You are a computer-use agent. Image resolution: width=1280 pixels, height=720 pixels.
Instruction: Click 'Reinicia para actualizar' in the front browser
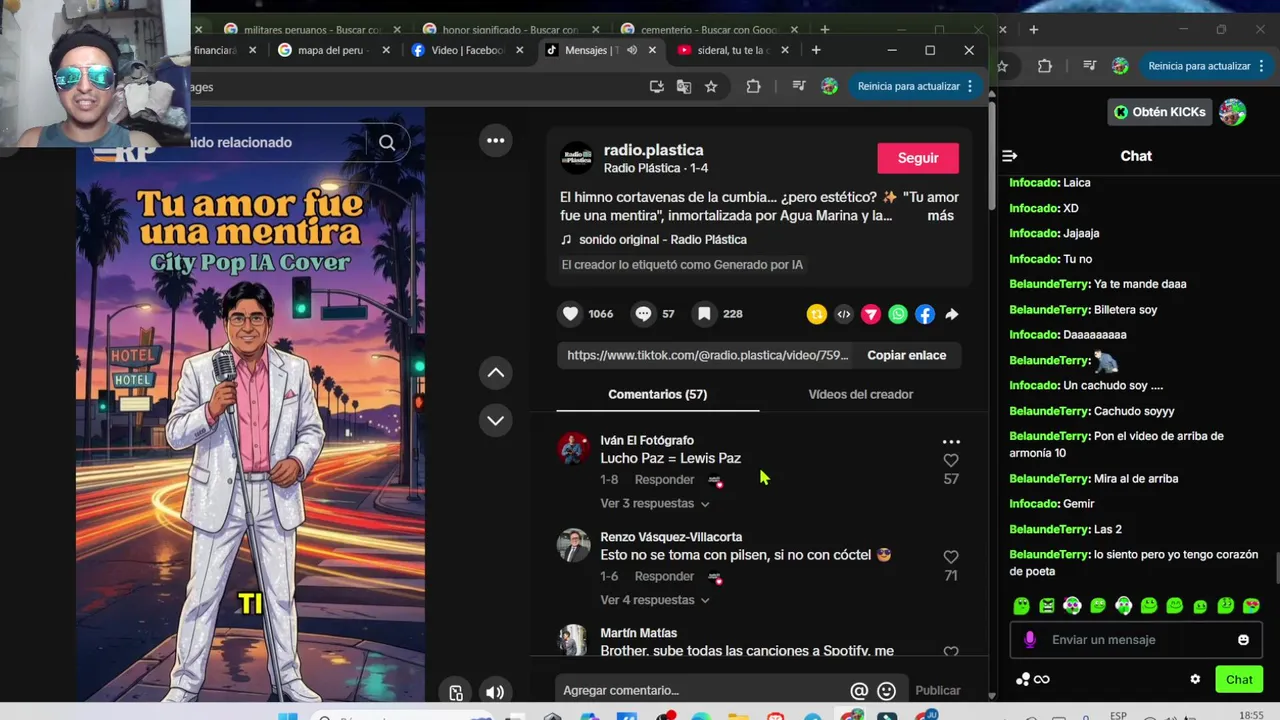[x=915, y=86]
